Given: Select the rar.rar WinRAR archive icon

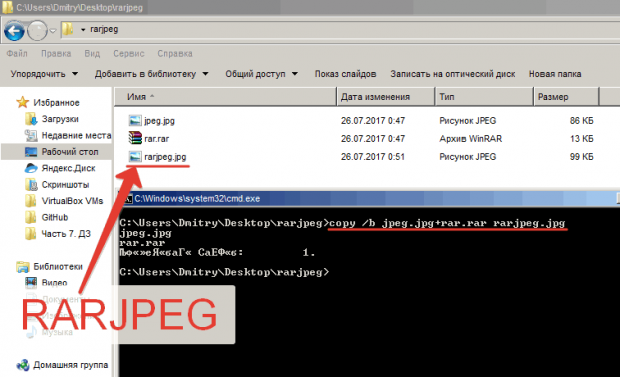Looking at the screenshot, I should [135, 138].
